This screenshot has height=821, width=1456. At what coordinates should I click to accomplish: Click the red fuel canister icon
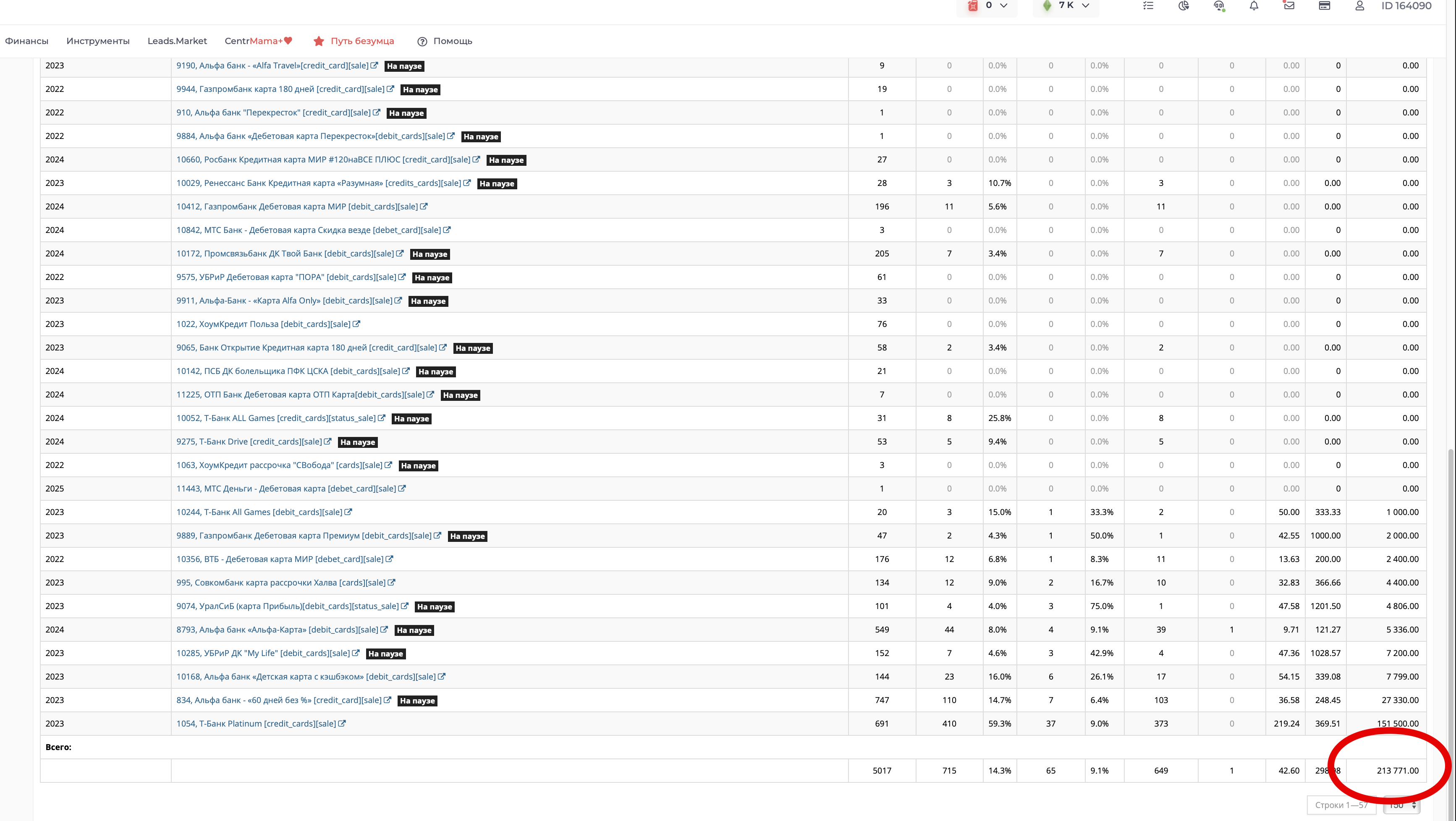[972, 5]
